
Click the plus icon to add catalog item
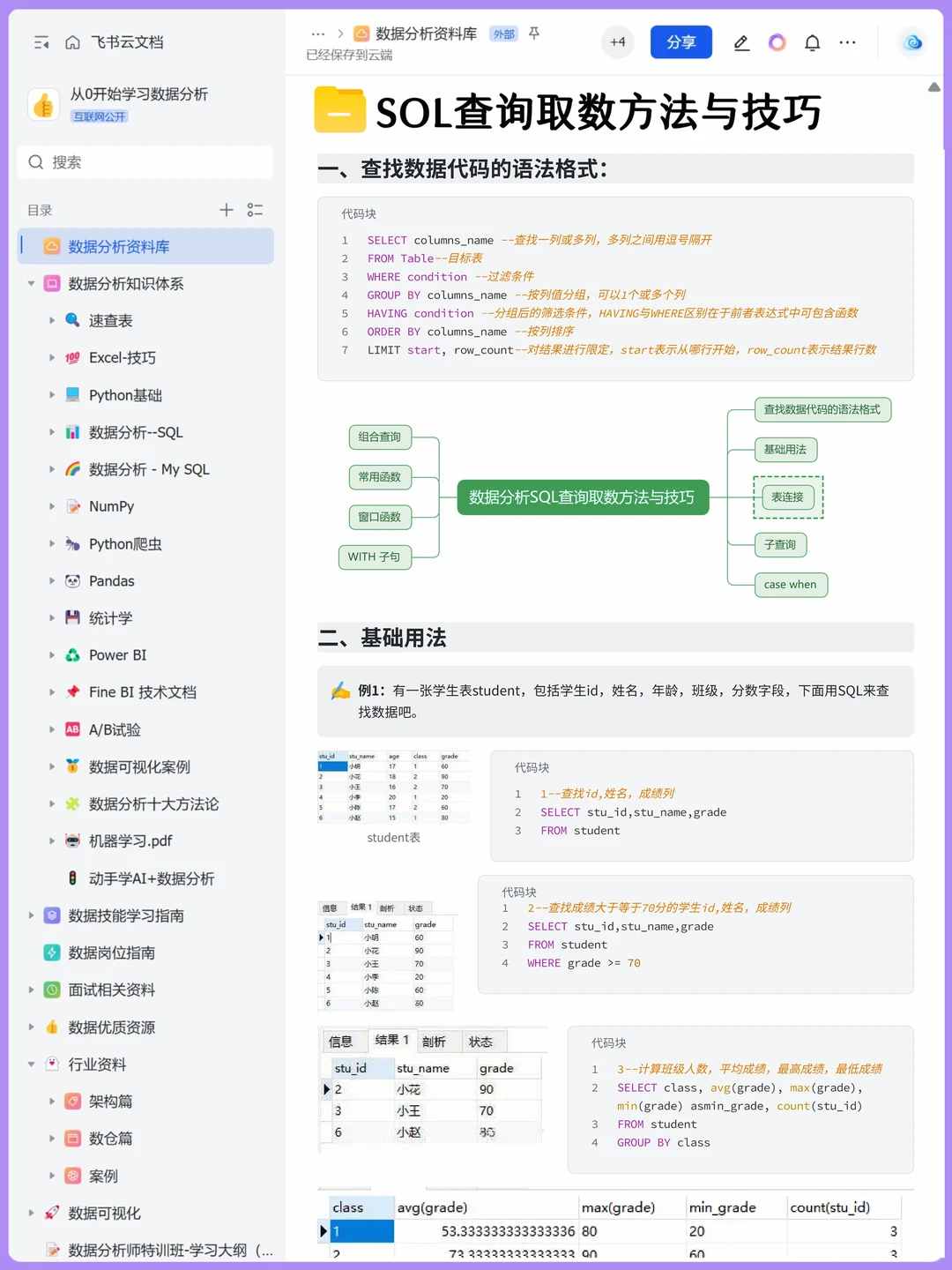tap(226, 210)
